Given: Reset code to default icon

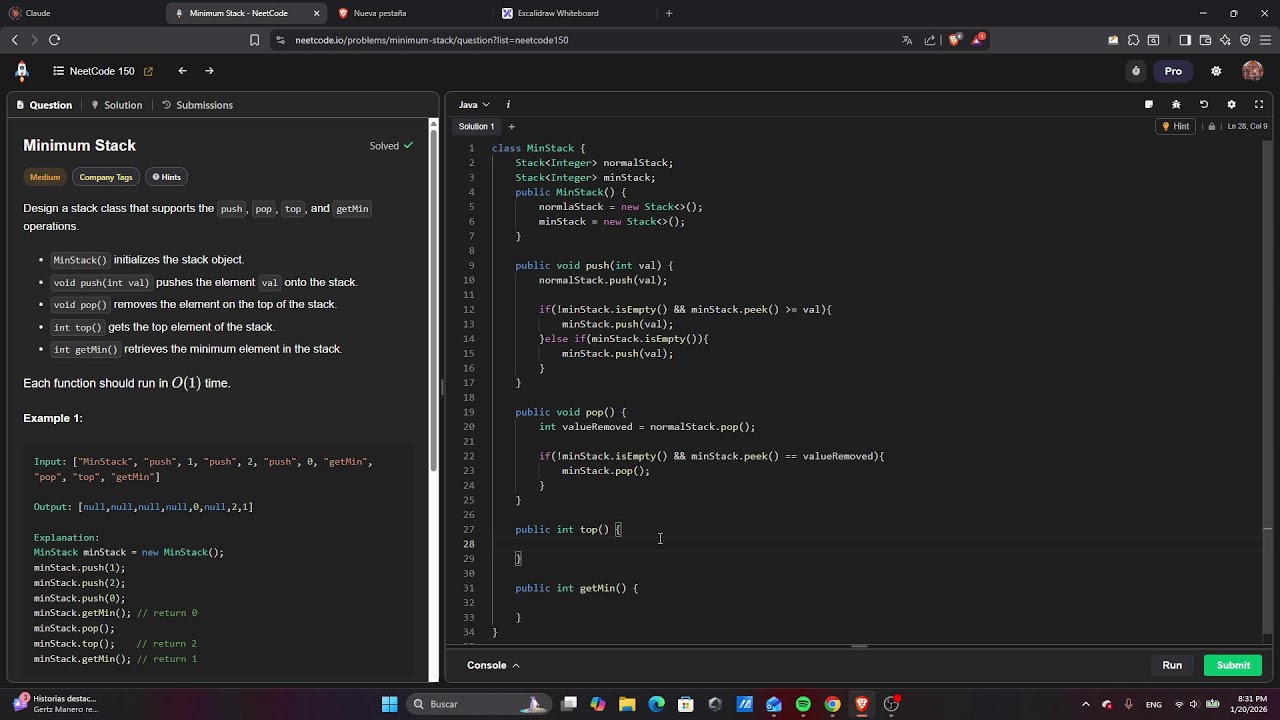Looking at the screenshot, I should click(x=1204, y=104).
